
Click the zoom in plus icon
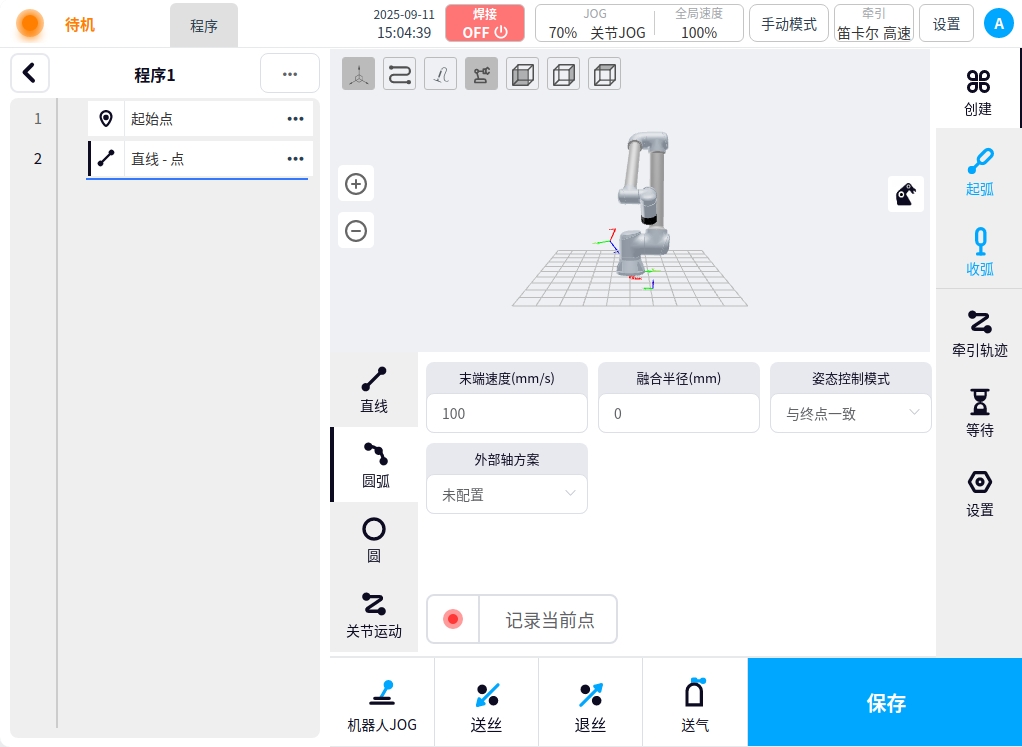356,184
